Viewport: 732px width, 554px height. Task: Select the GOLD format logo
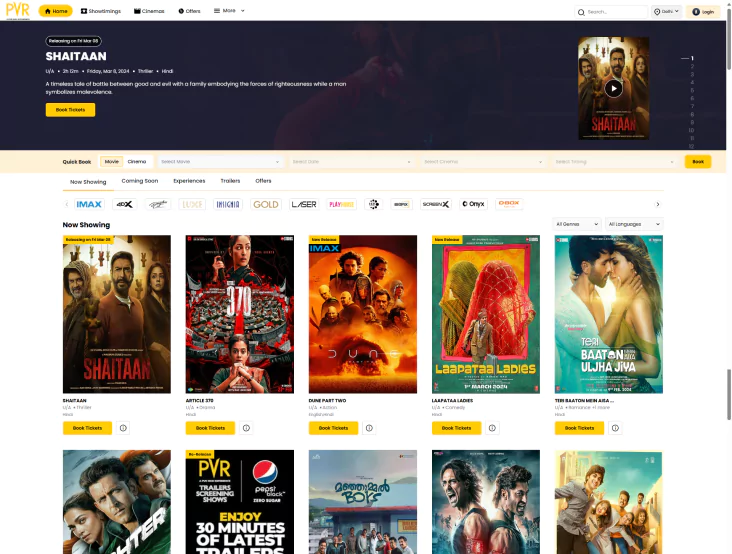[x=266, y=204]
